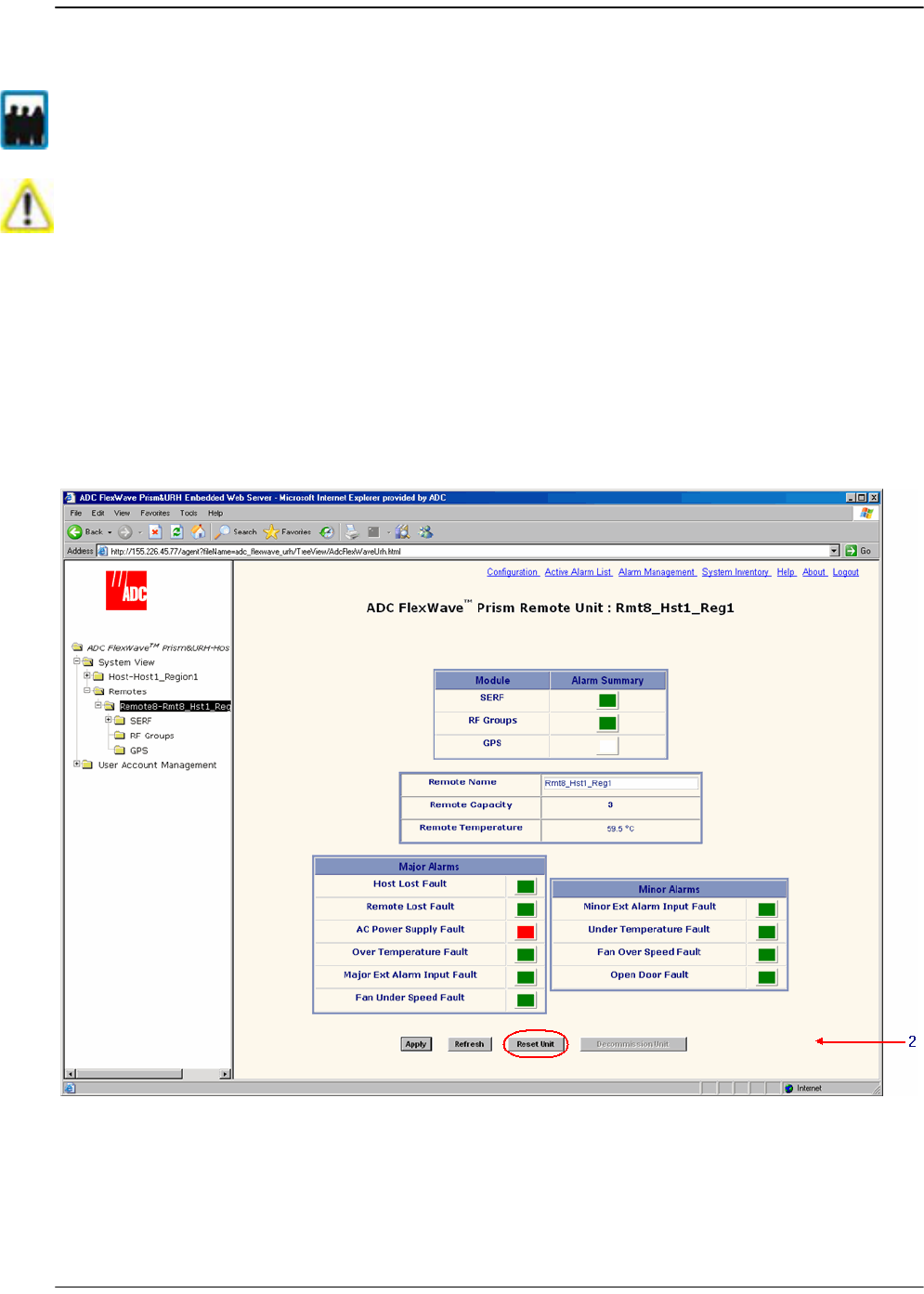Open the Alarm Management link
Screen dimensions: 924x1294
[x=657, y=572]
